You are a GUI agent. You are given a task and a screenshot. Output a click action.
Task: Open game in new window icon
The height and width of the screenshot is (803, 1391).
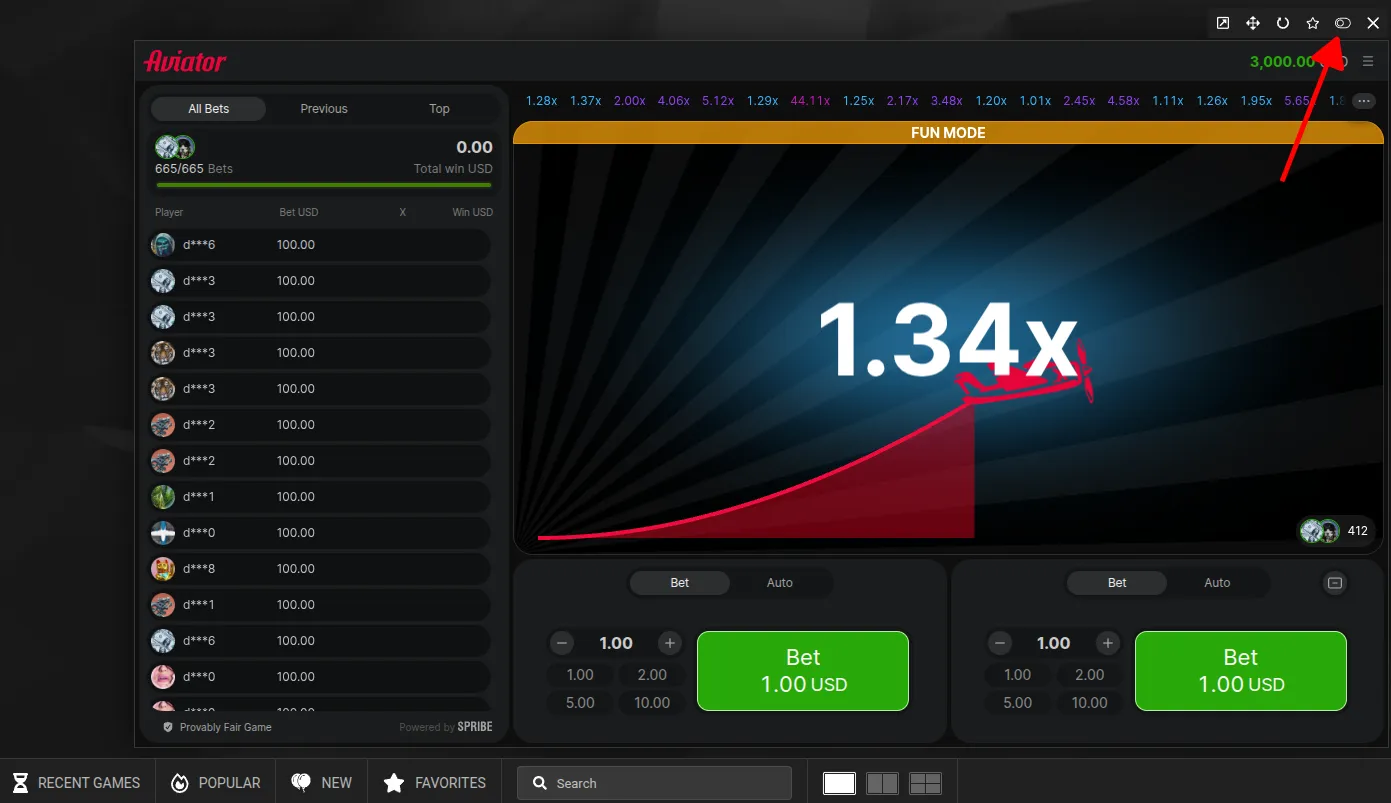[x=1222, y=23]
